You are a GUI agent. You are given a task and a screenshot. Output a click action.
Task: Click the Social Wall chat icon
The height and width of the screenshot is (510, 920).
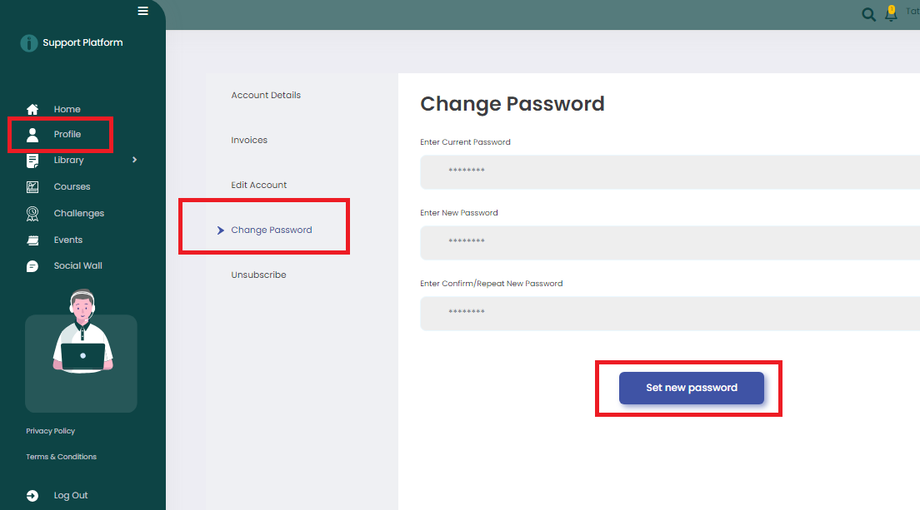tap(32, 266)
